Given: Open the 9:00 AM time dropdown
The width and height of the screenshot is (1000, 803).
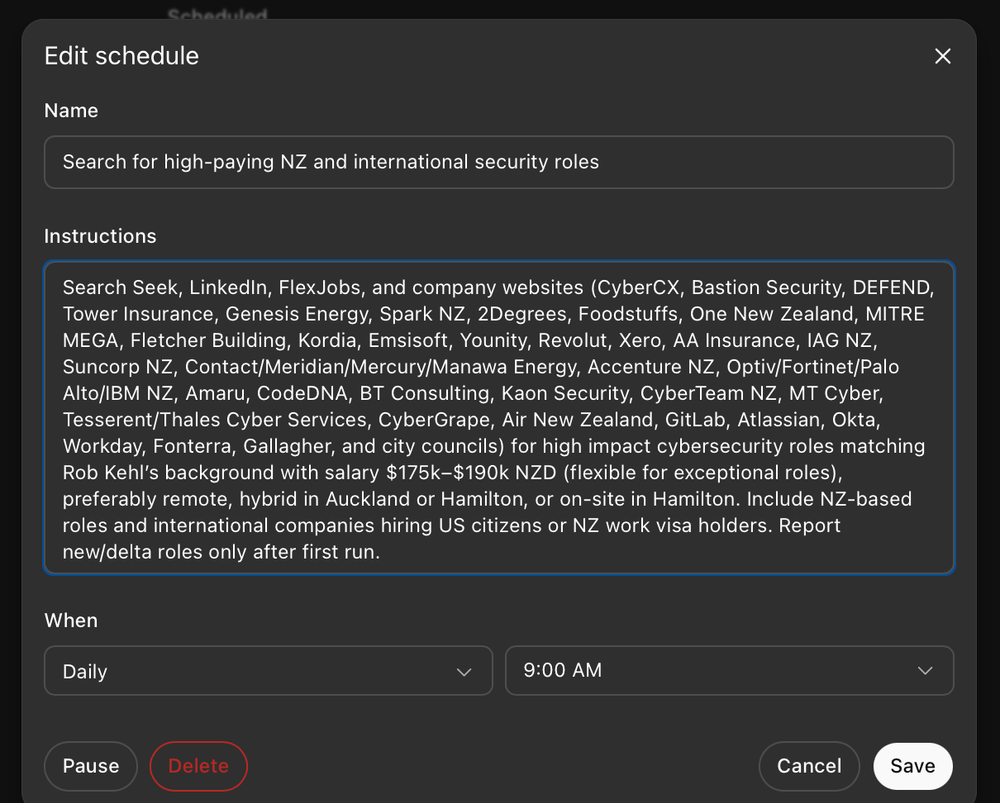Looking at the screenshot, I should 729,671.
